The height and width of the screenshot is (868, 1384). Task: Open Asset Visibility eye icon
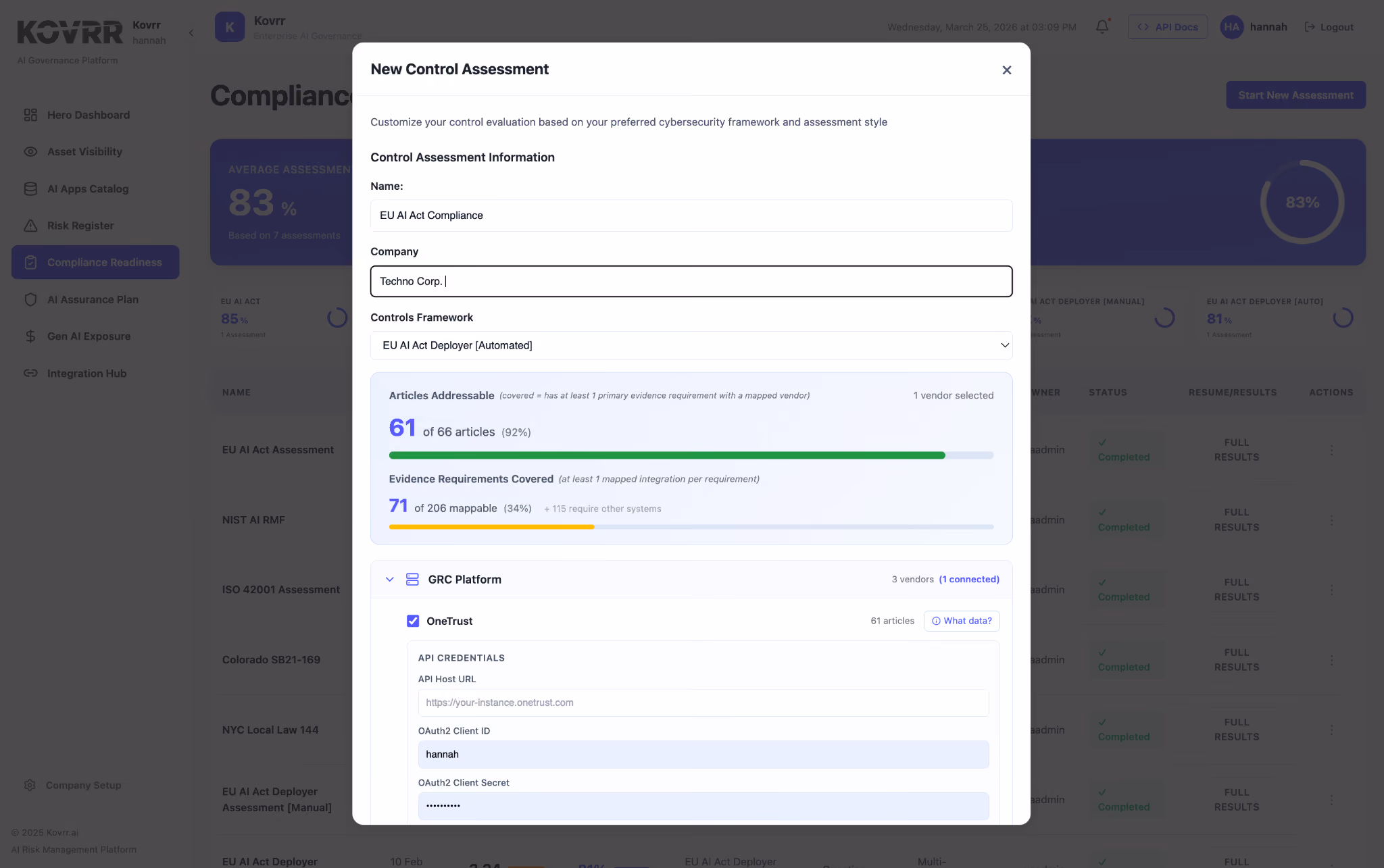(30, 152)
